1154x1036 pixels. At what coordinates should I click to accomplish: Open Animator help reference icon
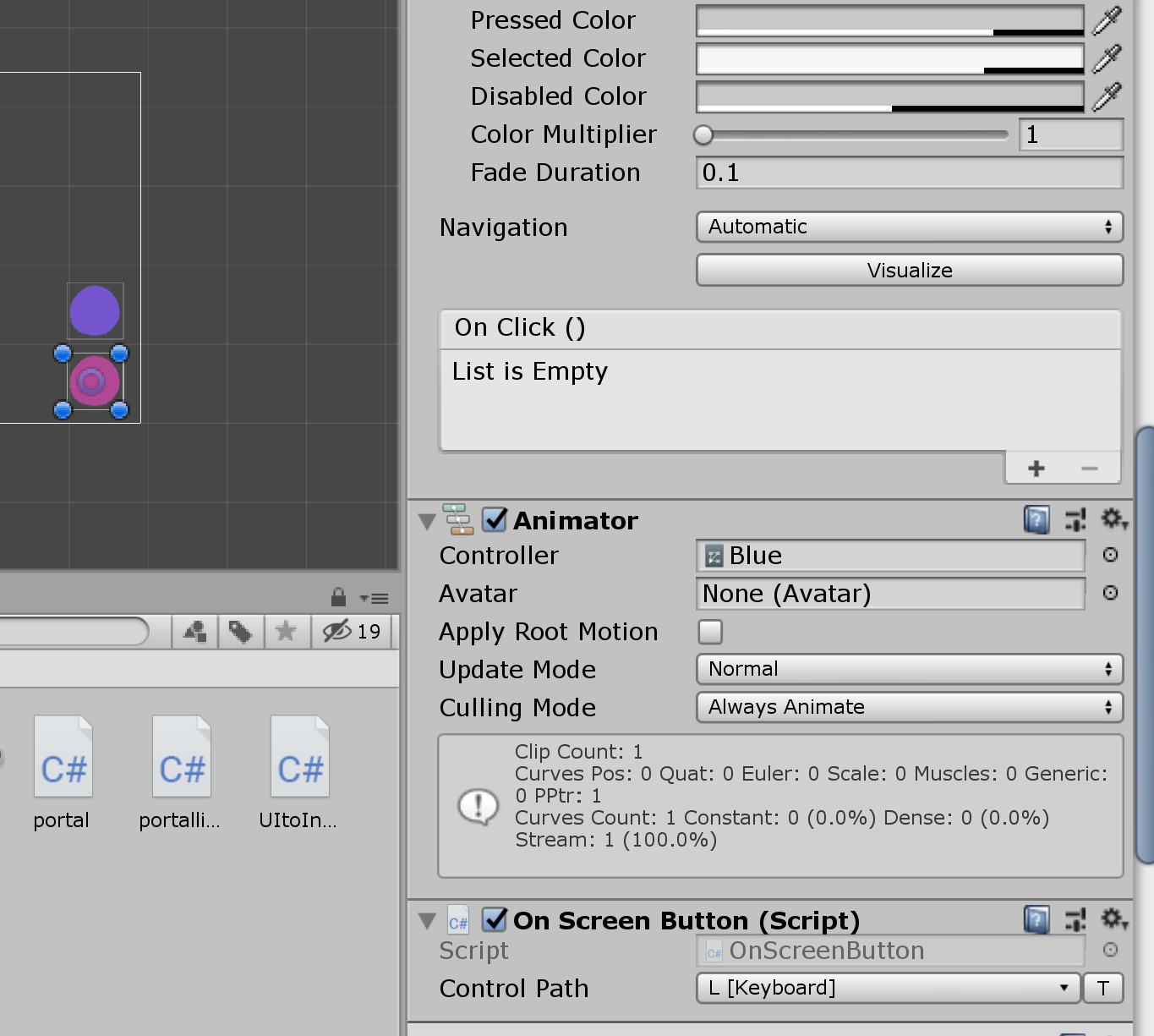tap(1036, 519)
